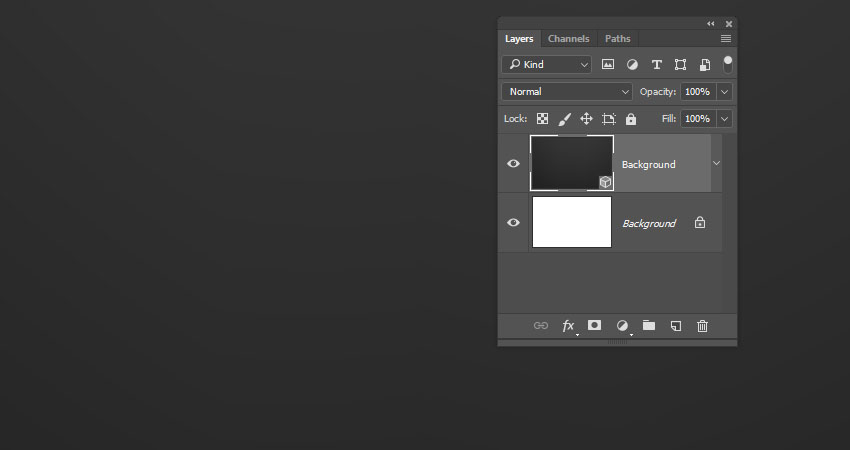Lock all padlock icon
The height and width of the screenshot is (450, 850).
tap(630, 119)
